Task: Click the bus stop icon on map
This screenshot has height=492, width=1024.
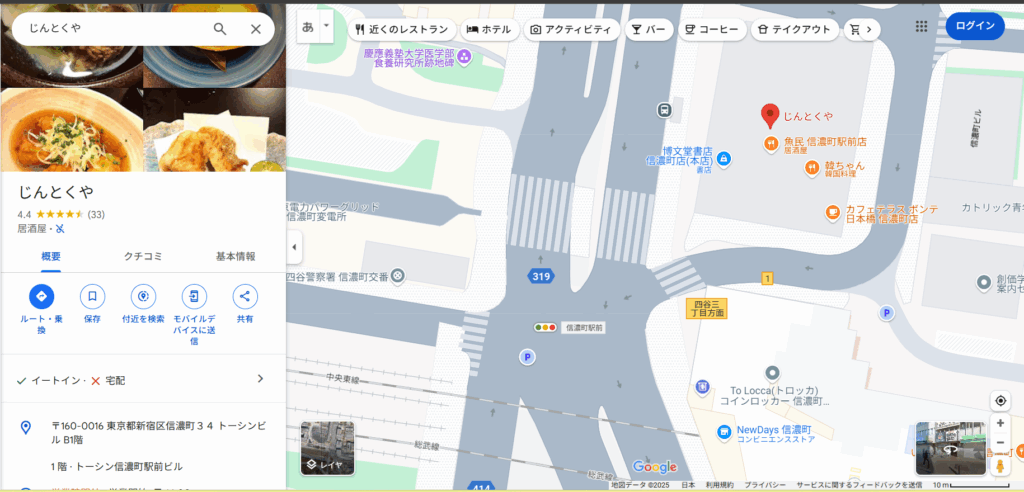Action: pos(664,110)
